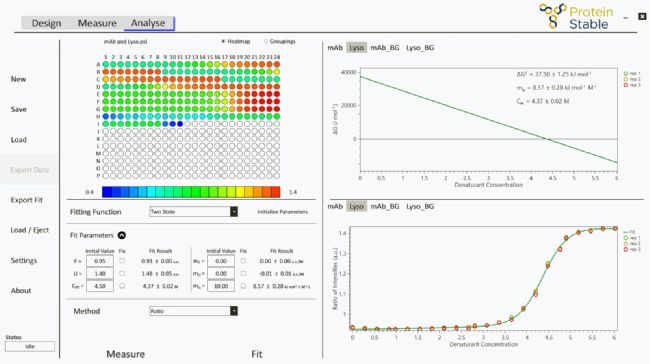
Task: Click the Protein Stable logo
Action: pos(577,17)
